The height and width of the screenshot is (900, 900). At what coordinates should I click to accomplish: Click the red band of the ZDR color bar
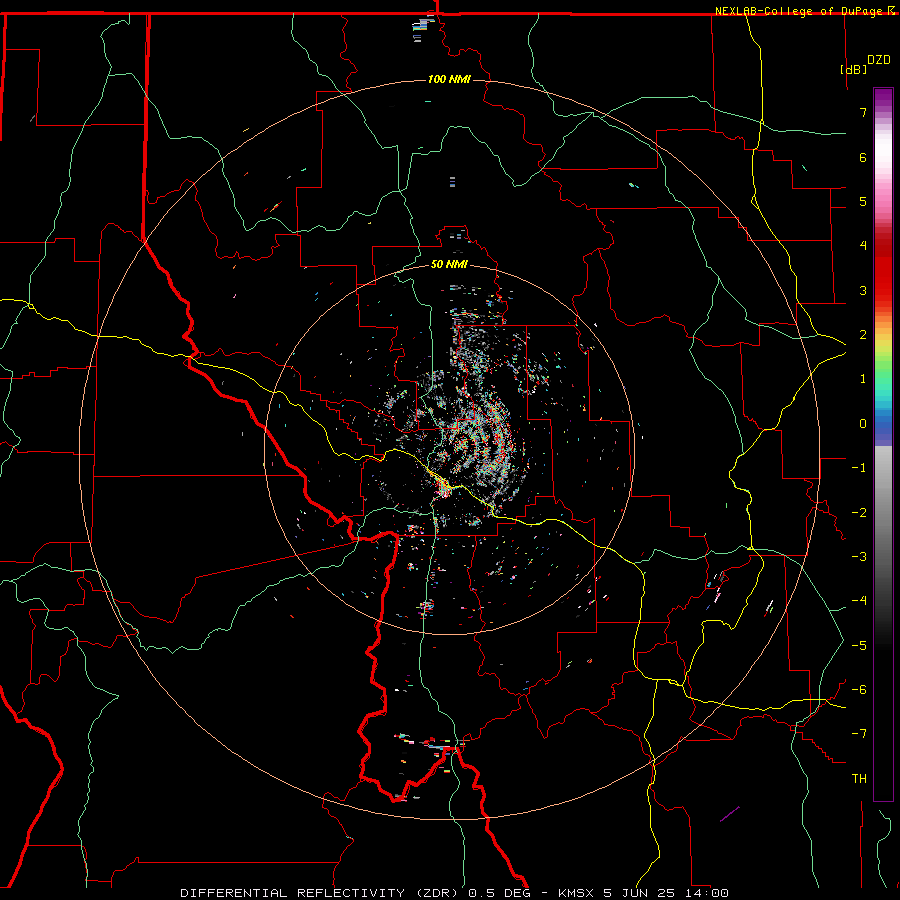click(x=883, y=270)
